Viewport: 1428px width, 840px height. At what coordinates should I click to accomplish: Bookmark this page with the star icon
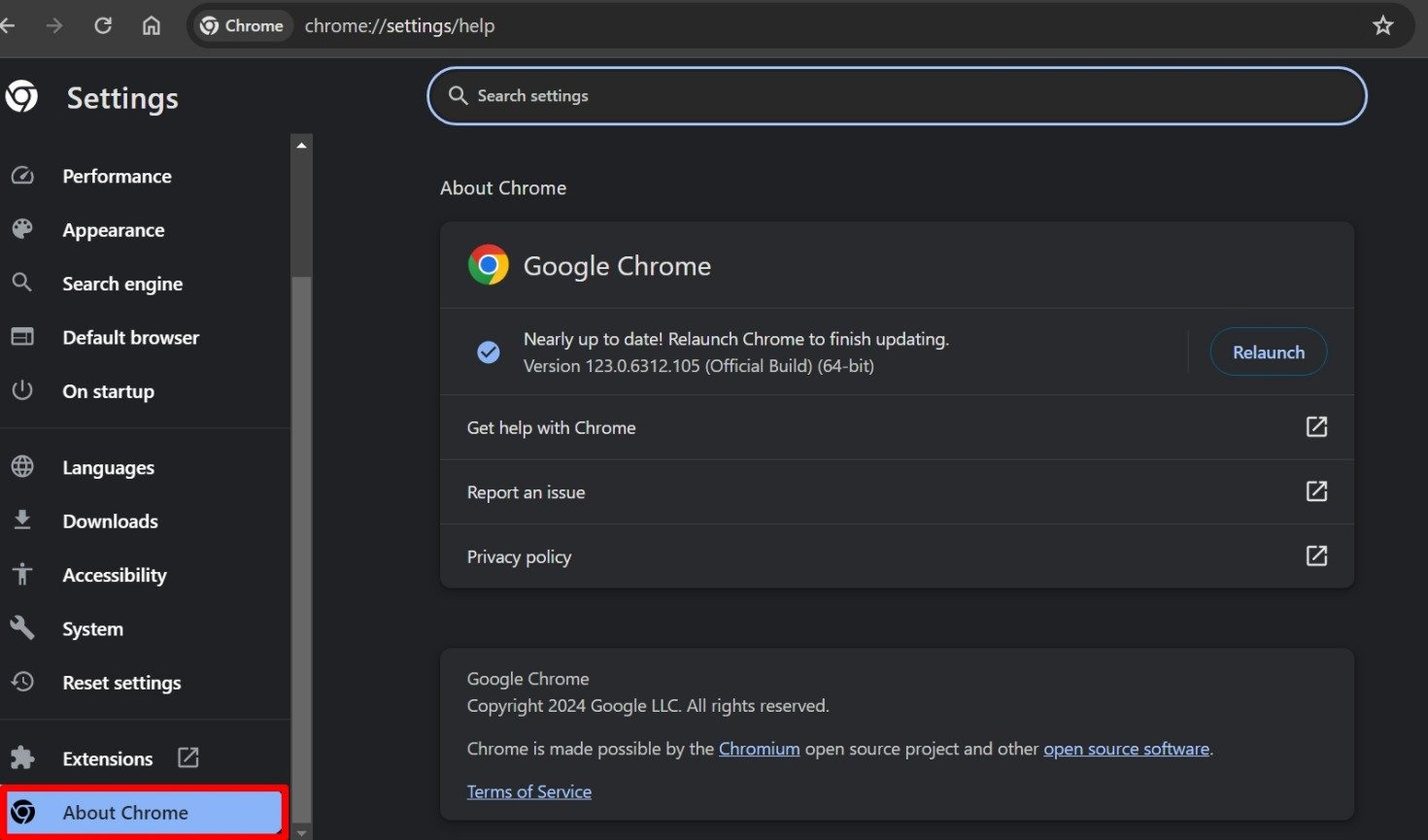coord(1383,25)
